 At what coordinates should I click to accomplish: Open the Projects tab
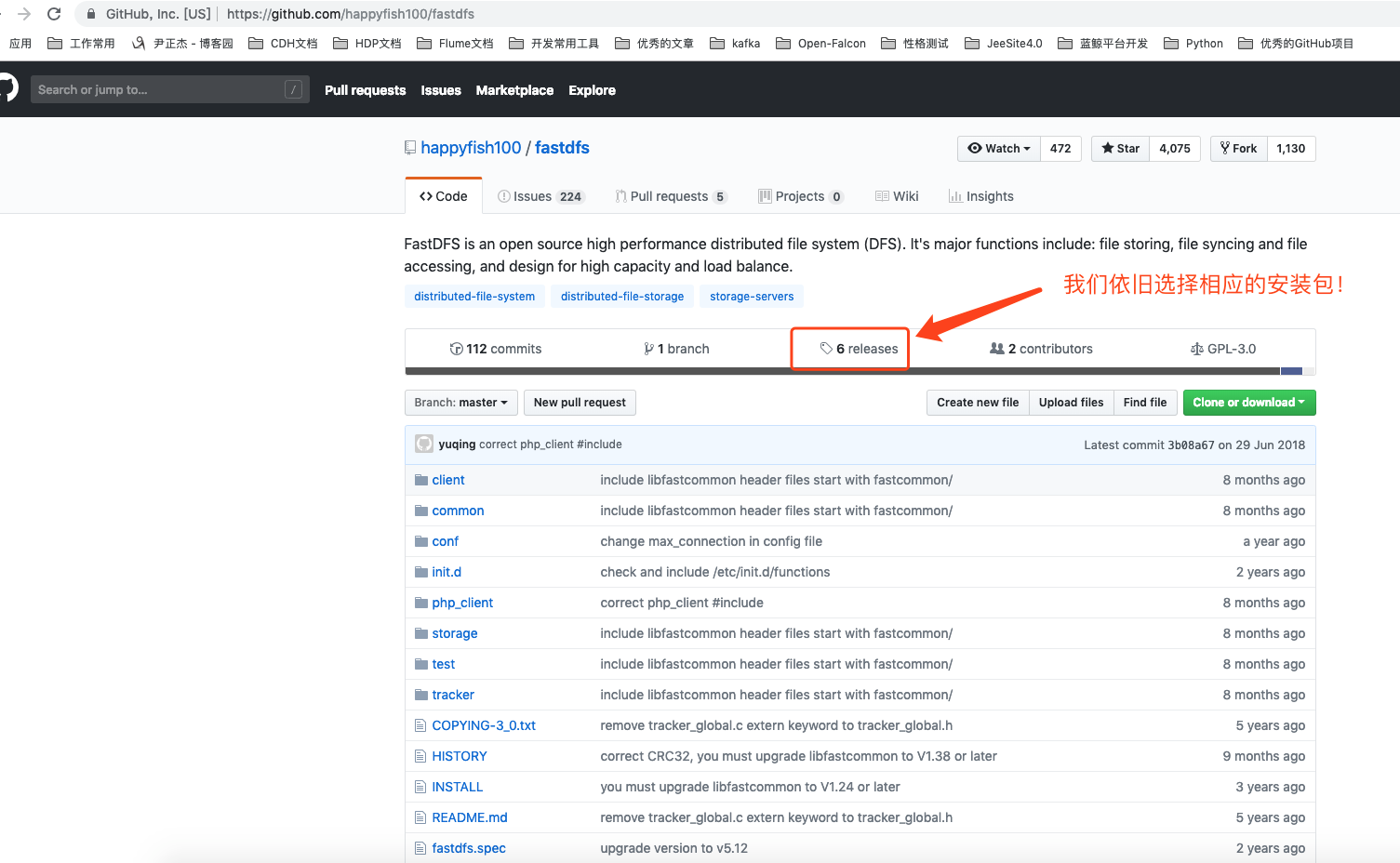[x=801, y=196]
